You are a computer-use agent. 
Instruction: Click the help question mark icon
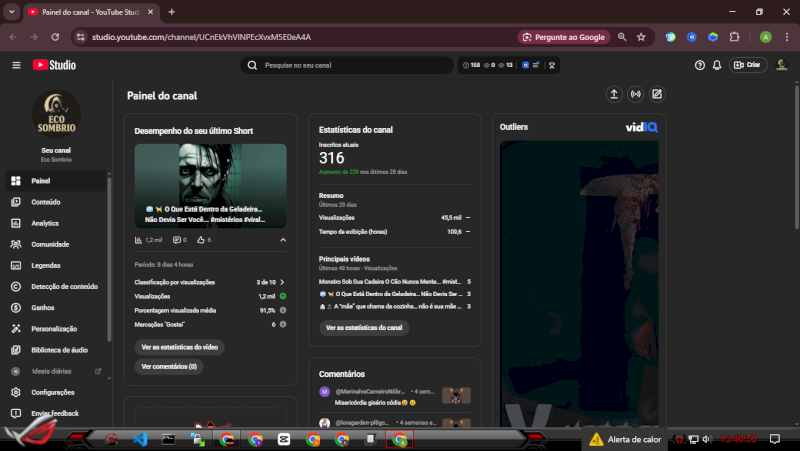(x=700, y=65)
